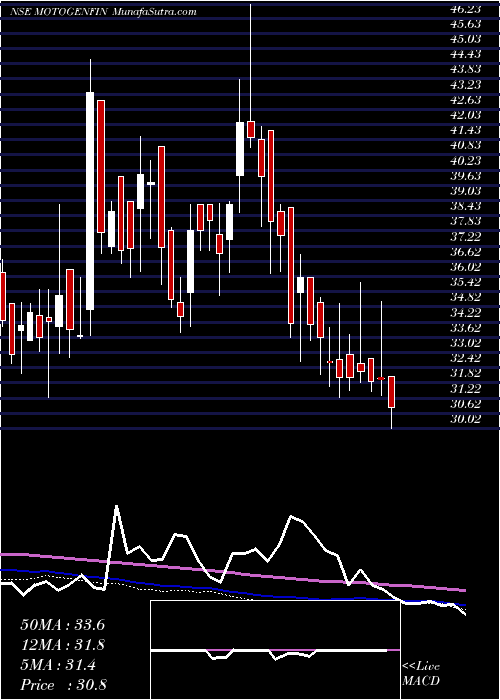
Task: Click the NSE MOTOGENFIN chart title
Action: click(x=58, y=12)
